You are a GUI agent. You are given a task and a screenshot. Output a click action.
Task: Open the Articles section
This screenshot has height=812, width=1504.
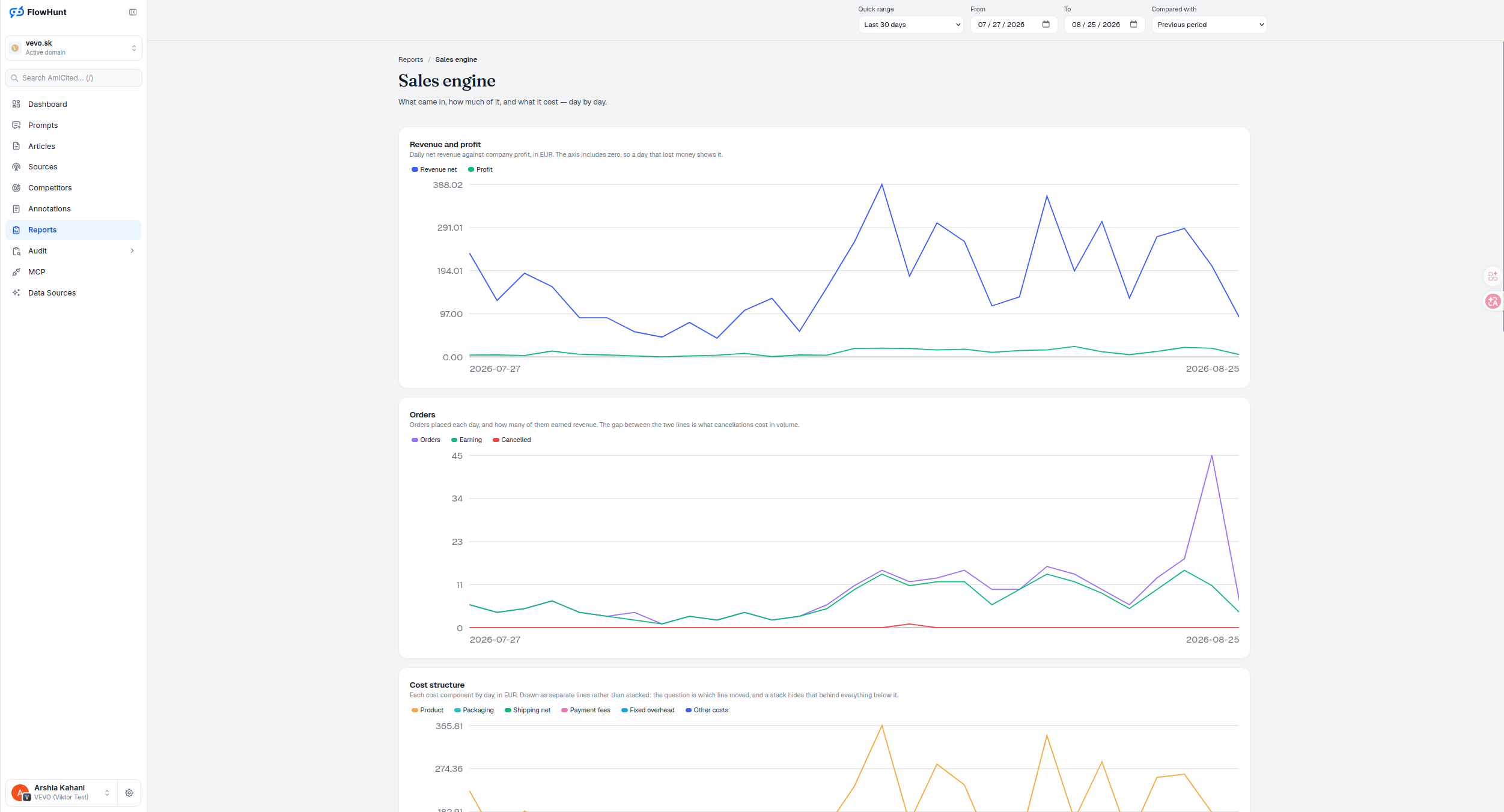click(73, 146)
